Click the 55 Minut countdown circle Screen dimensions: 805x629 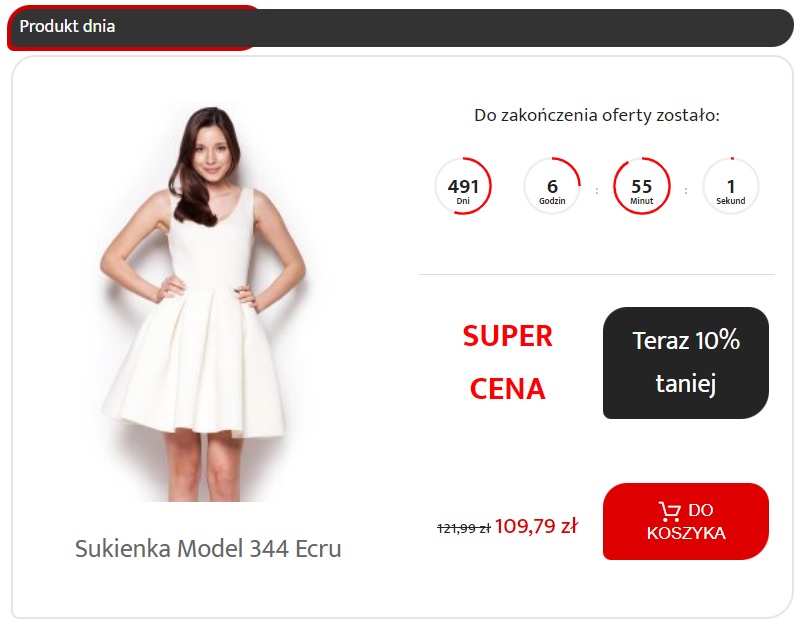[641, 186]
